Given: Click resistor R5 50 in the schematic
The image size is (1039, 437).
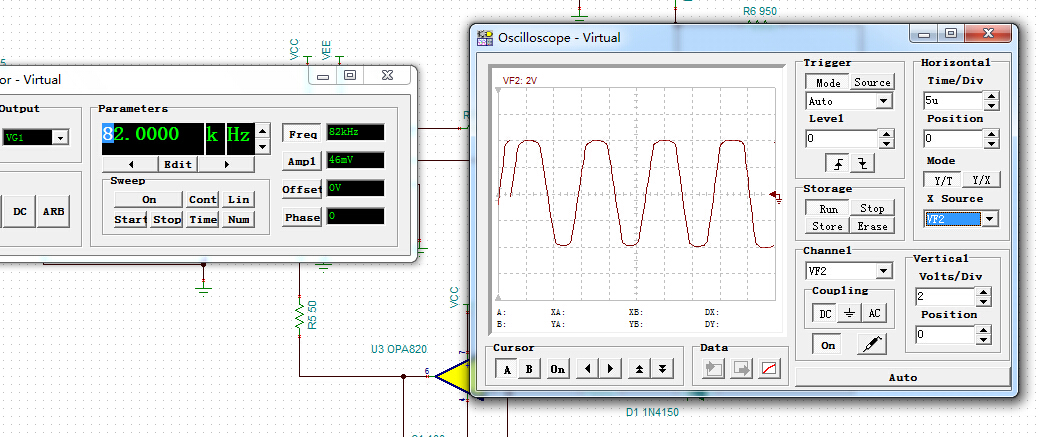Looking at the screenshot, I should (x=300, y=315).
